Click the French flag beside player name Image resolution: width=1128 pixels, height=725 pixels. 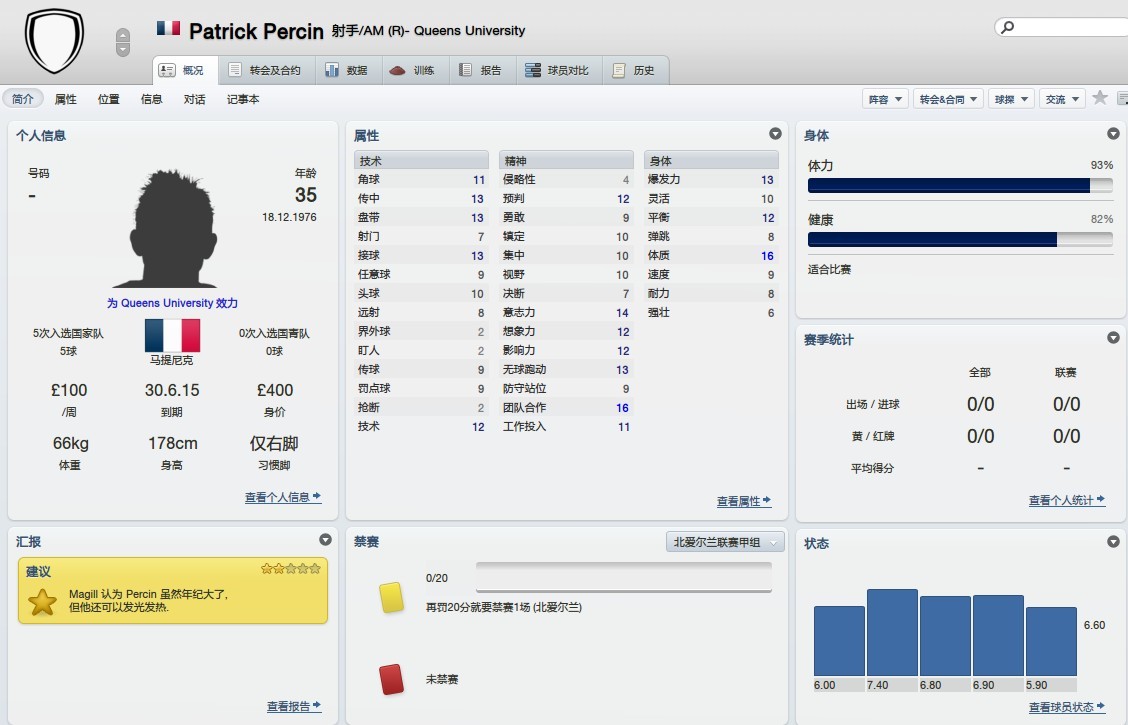click(x=168, y=29)
